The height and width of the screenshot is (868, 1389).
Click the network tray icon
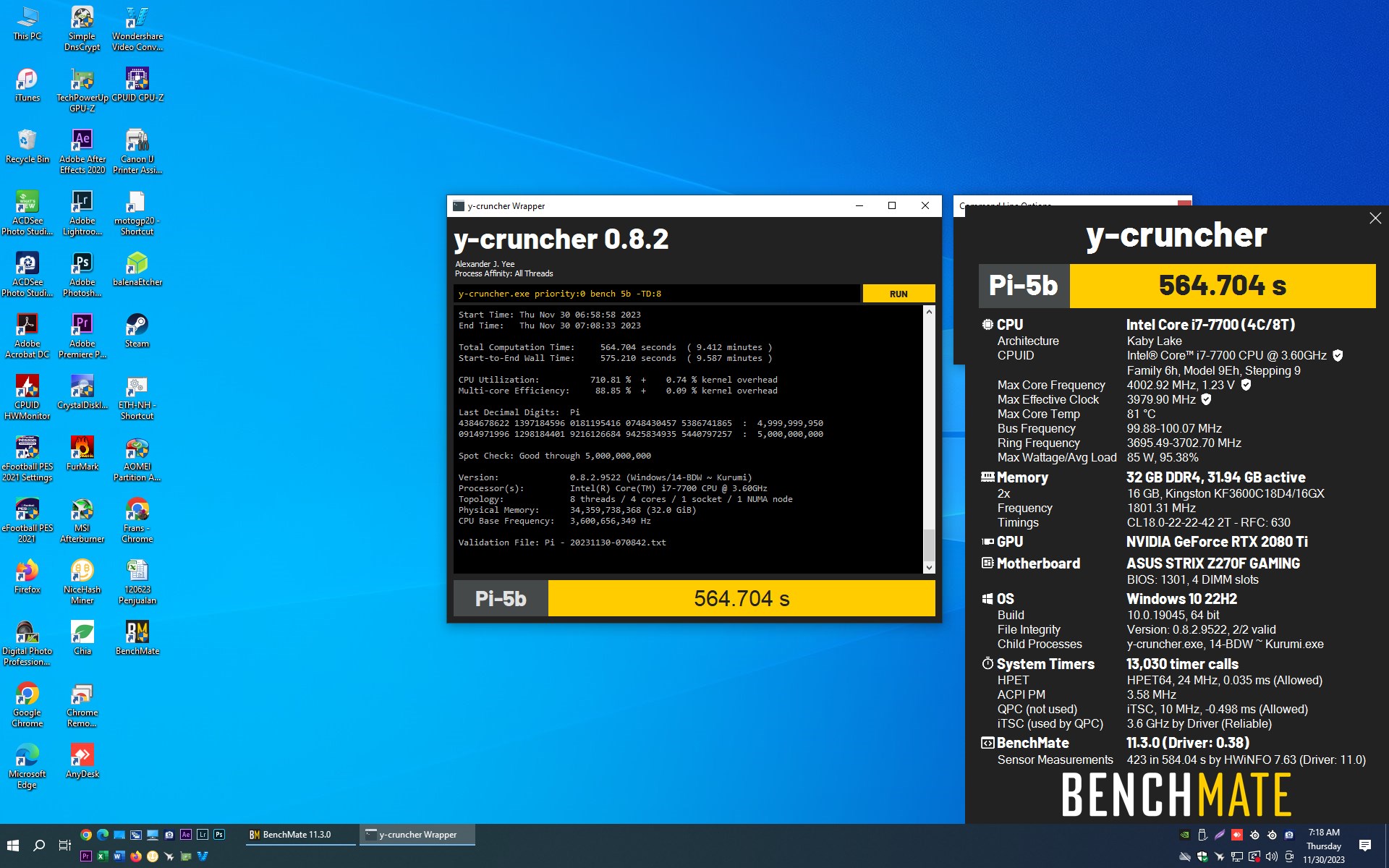[1237, 856]
